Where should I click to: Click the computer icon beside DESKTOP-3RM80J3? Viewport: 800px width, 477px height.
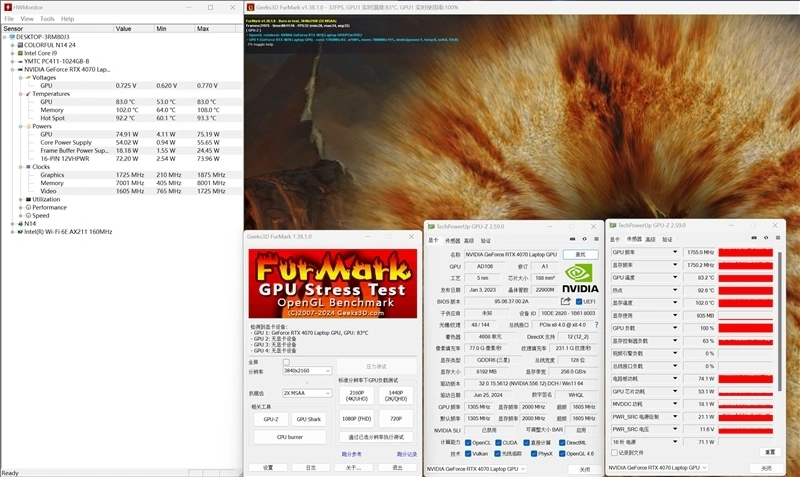click(12, 37)
